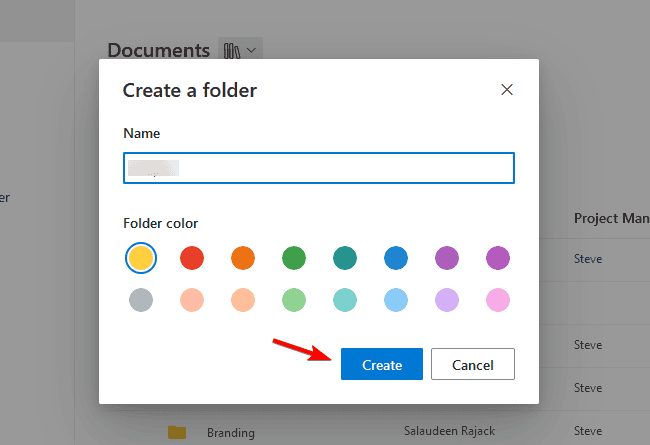
Task: Pick the orange folder color swatch
Action: pos(243,259)
